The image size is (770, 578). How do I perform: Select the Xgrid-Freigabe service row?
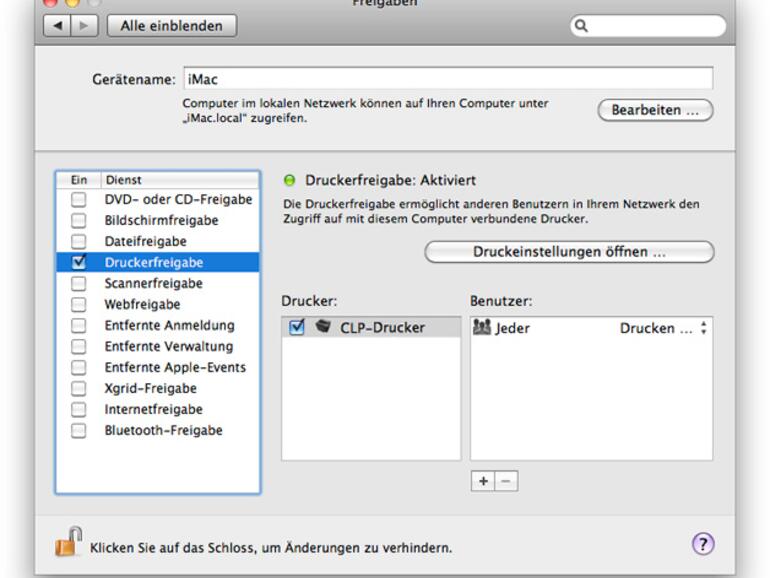pos(158,388)
